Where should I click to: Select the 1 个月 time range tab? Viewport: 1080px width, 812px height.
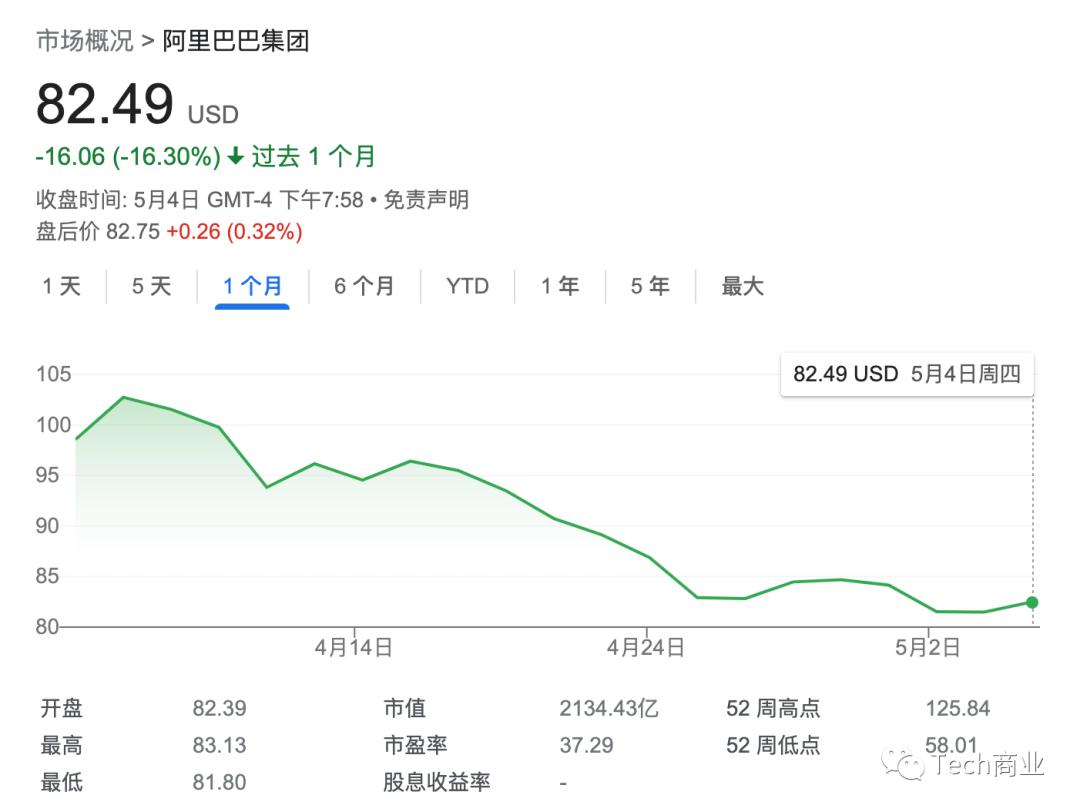click(x=252, y=286)
